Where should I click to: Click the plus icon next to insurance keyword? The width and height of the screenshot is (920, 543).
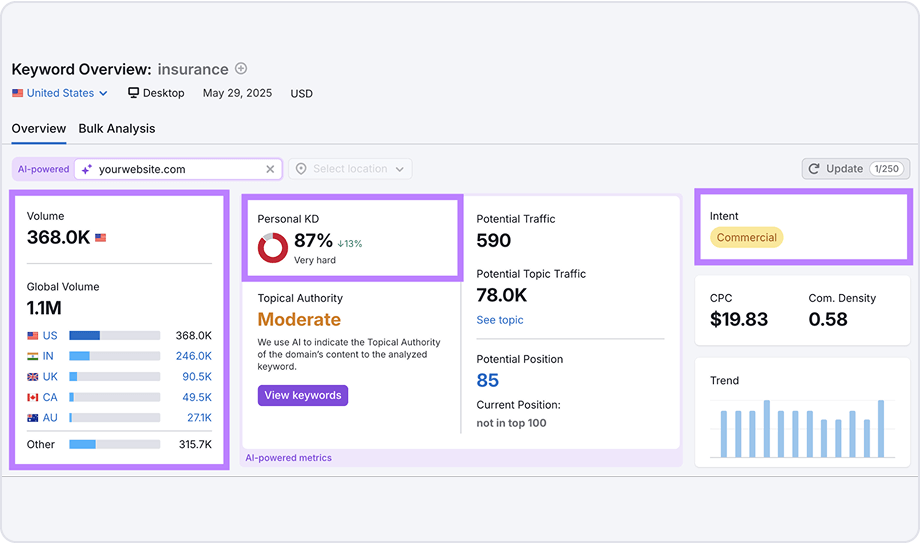(241, 69)
